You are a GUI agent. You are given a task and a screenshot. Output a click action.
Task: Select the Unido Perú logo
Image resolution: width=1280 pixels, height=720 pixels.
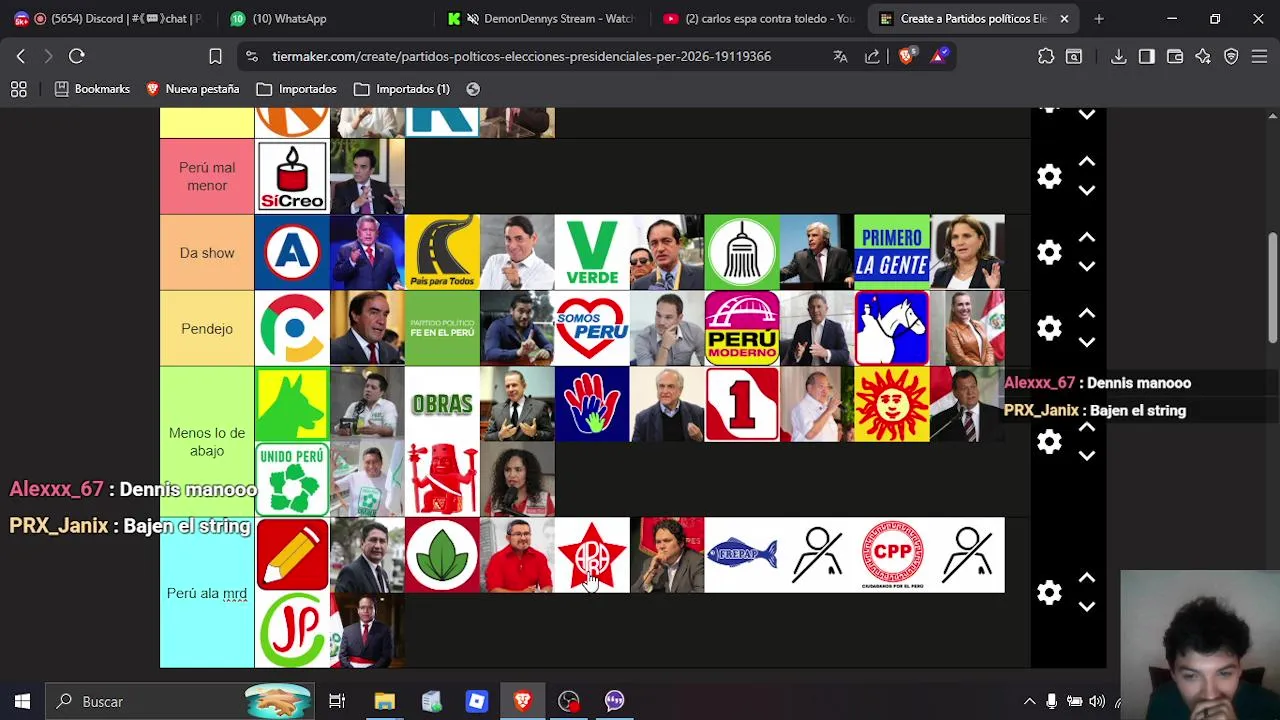coord(292,480)
